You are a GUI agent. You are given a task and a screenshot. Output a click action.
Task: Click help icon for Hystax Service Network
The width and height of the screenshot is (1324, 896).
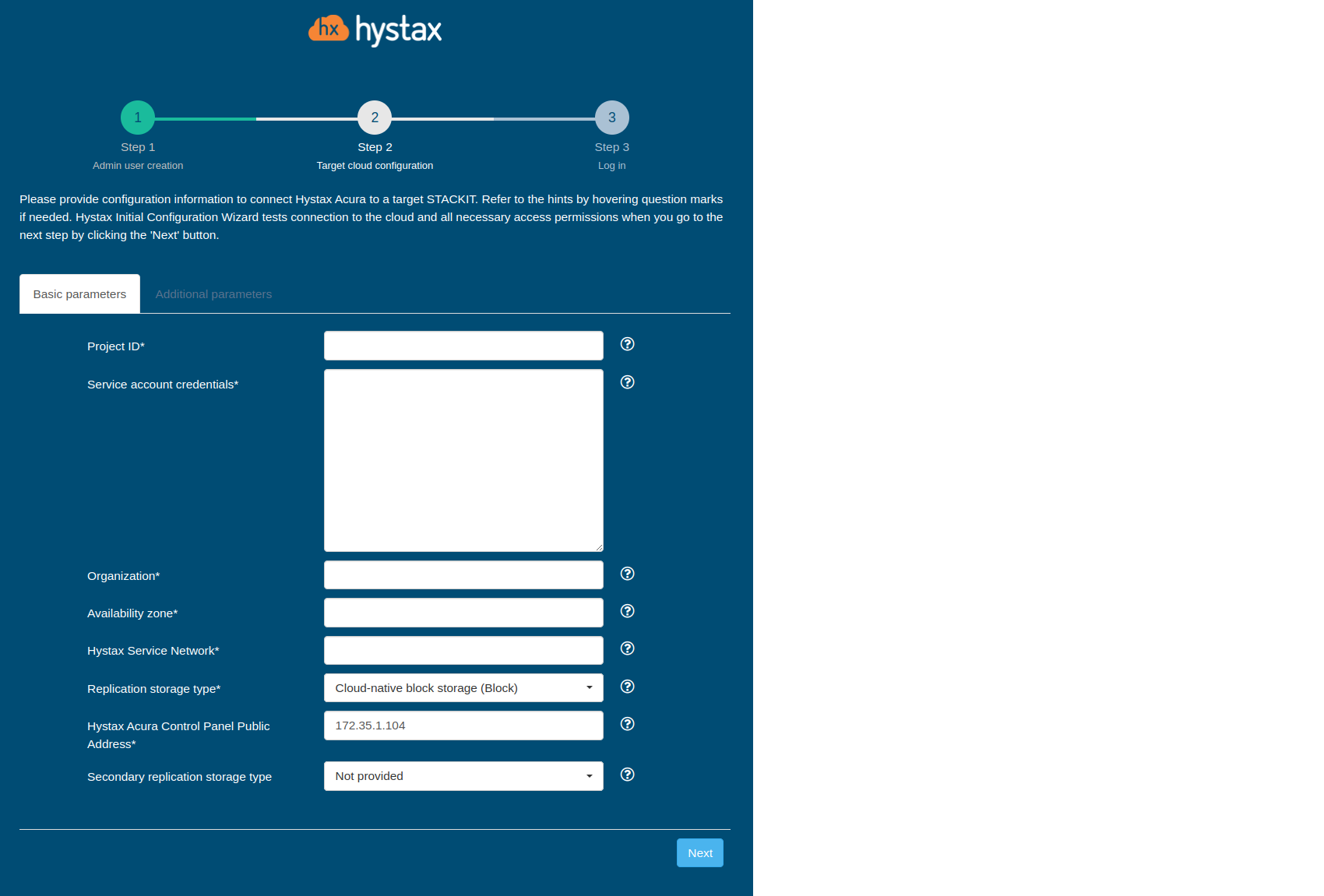pyautogui.click(x=628, y=648)
